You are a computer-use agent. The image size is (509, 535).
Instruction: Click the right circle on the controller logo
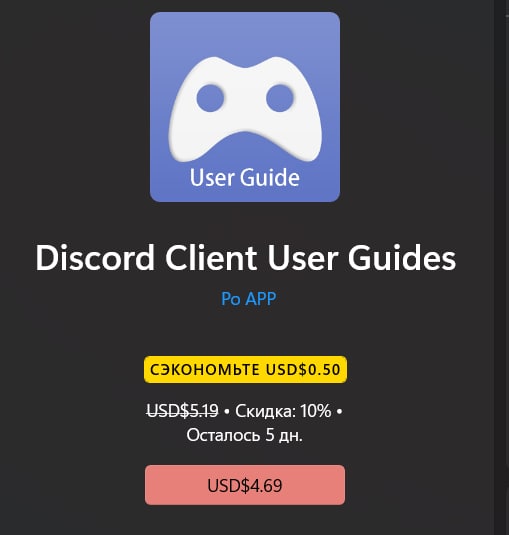[280, 98]
